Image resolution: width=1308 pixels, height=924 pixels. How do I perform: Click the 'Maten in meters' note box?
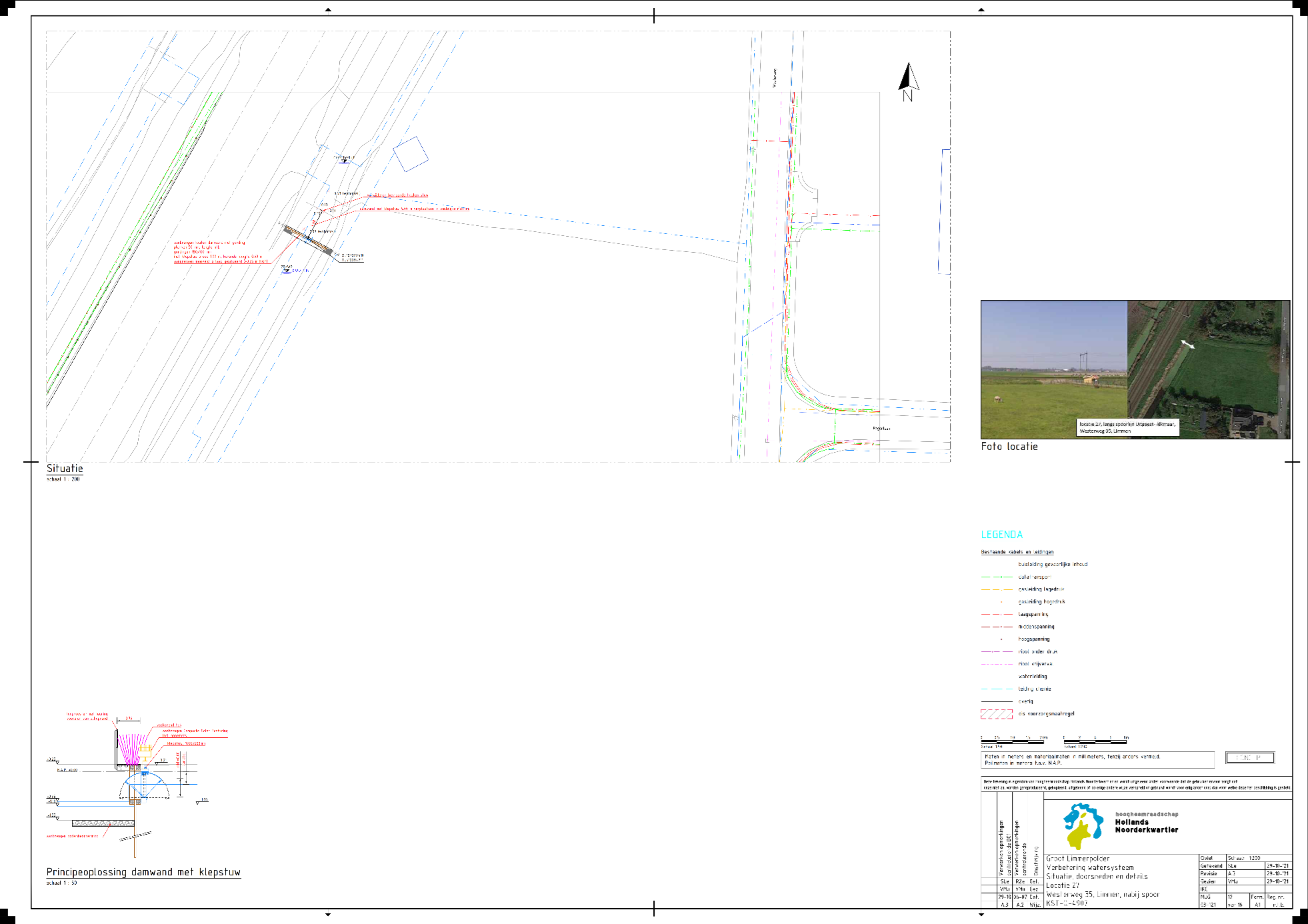1097,760
